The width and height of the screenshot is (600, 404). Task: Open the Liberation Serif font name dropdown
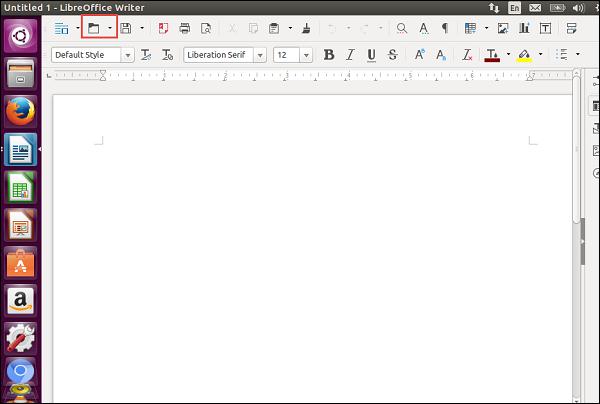point(260,55)
